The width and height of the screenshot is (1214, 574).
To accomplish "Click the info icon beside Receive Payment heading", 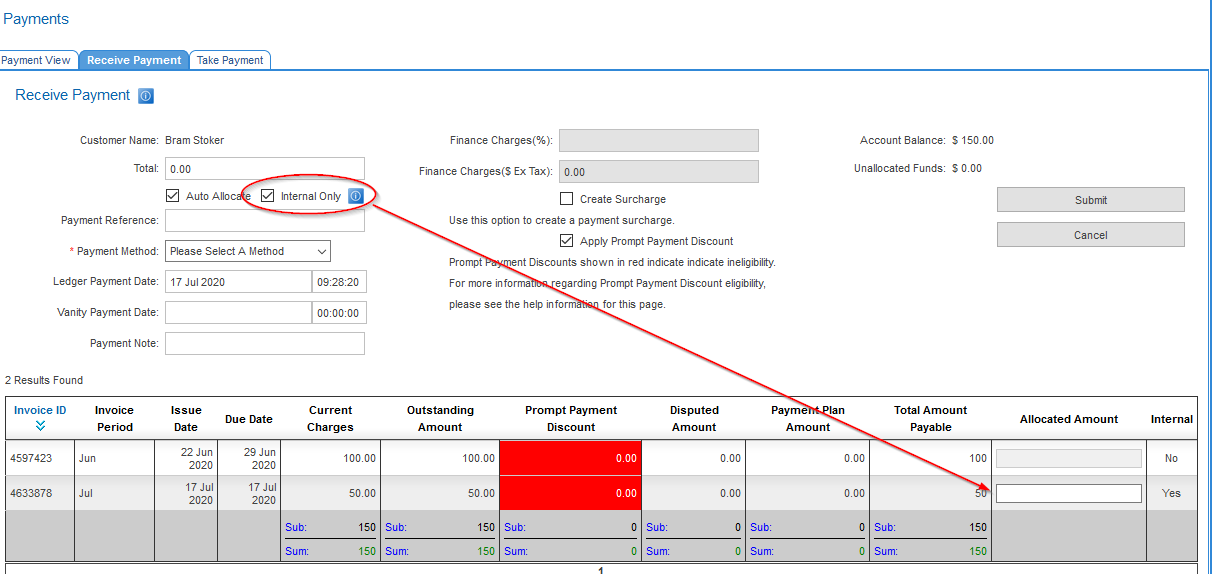I will click(x=146, y=96).
